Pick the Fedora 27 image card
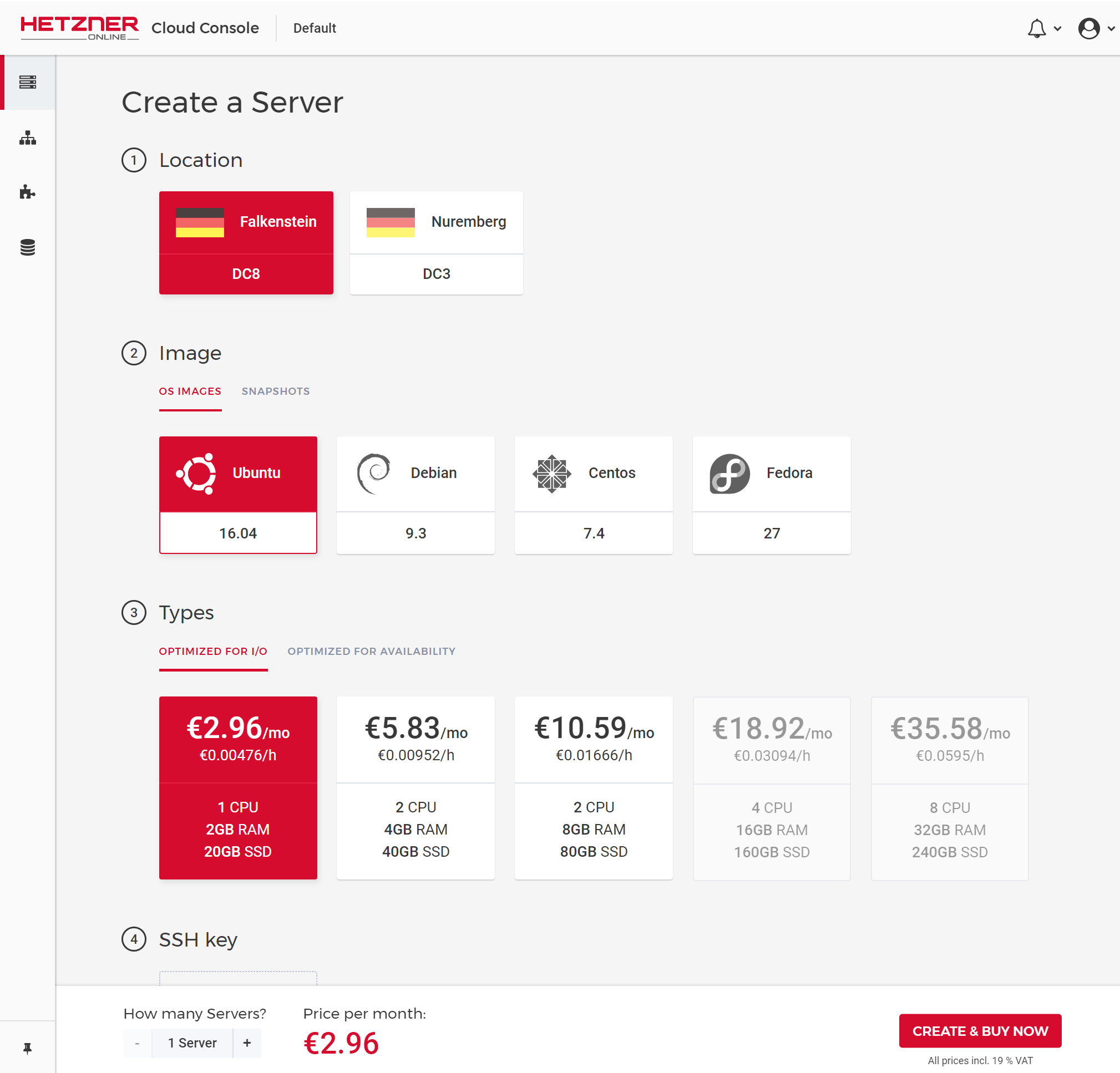Viewport: 1120px width, 1073px height. (772, 495)
